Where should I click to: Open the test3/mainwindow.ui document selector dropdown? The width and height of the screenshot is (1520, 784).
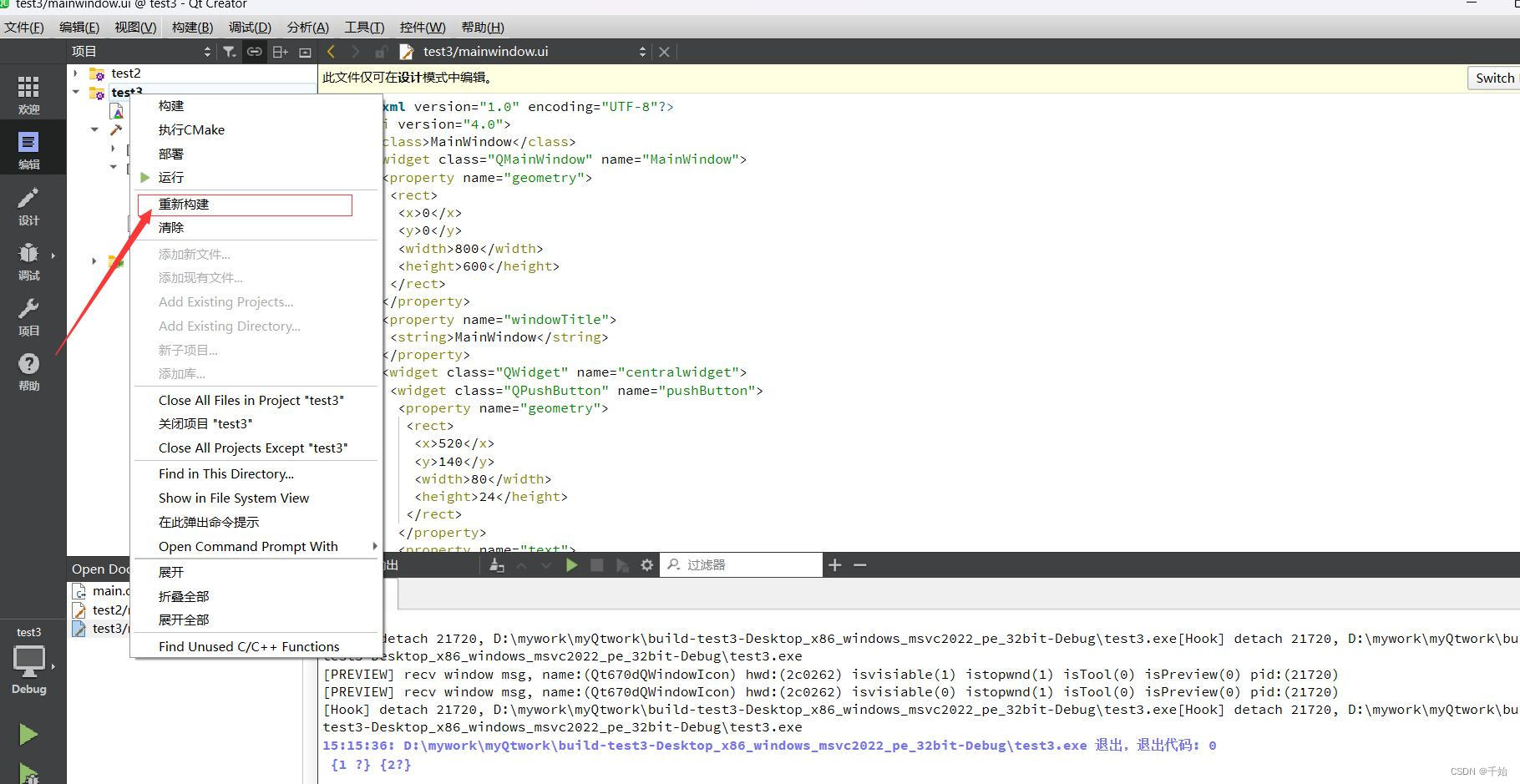tap(535, 52)
